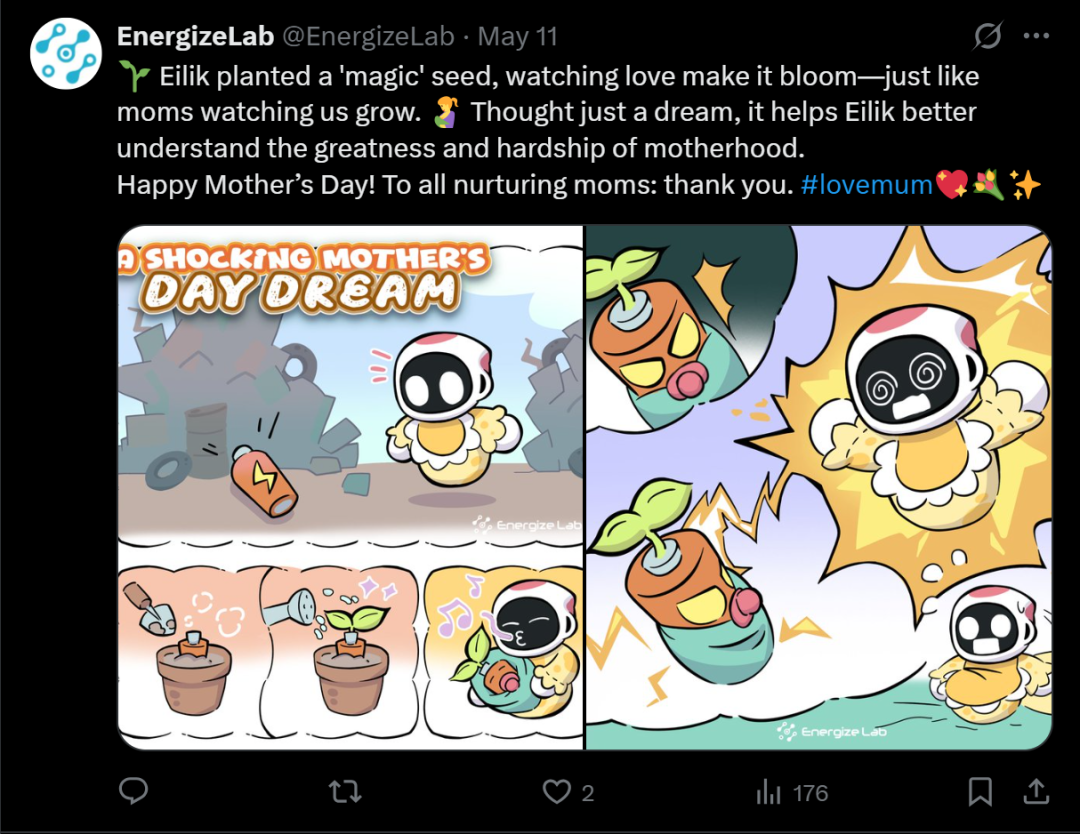
Task: Bookmark this EnergizeLab tweet
Action: click(980, 791)
